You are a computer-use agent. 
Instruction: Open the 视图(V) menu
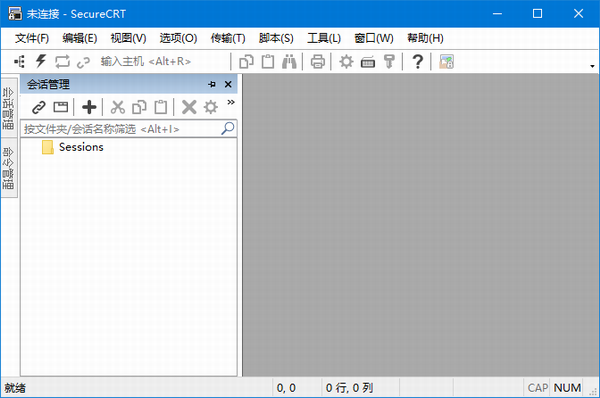128,38
